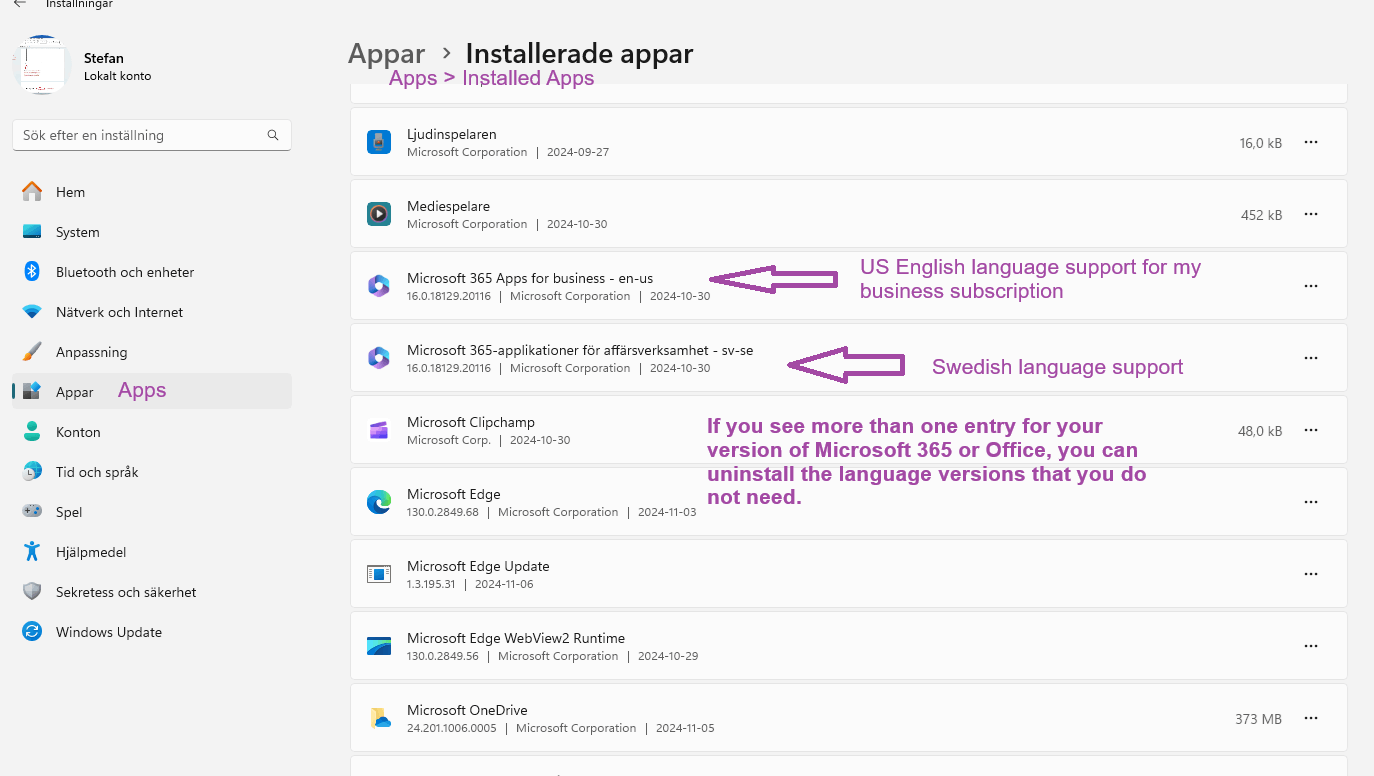Click the 48,0 kB size of Clipchamp
Viewport: 1374px width, 776px height.
pos(1260,431)
